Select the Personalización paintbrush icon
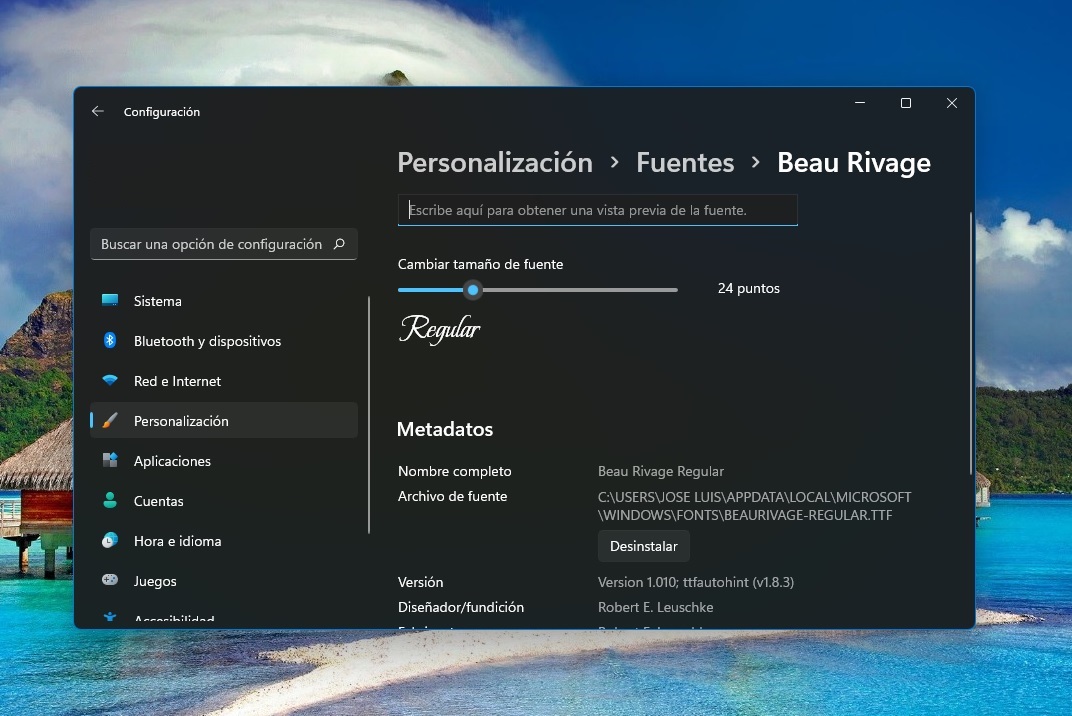1072x716 pixels. pyautogui.click(x=110, y=421)
